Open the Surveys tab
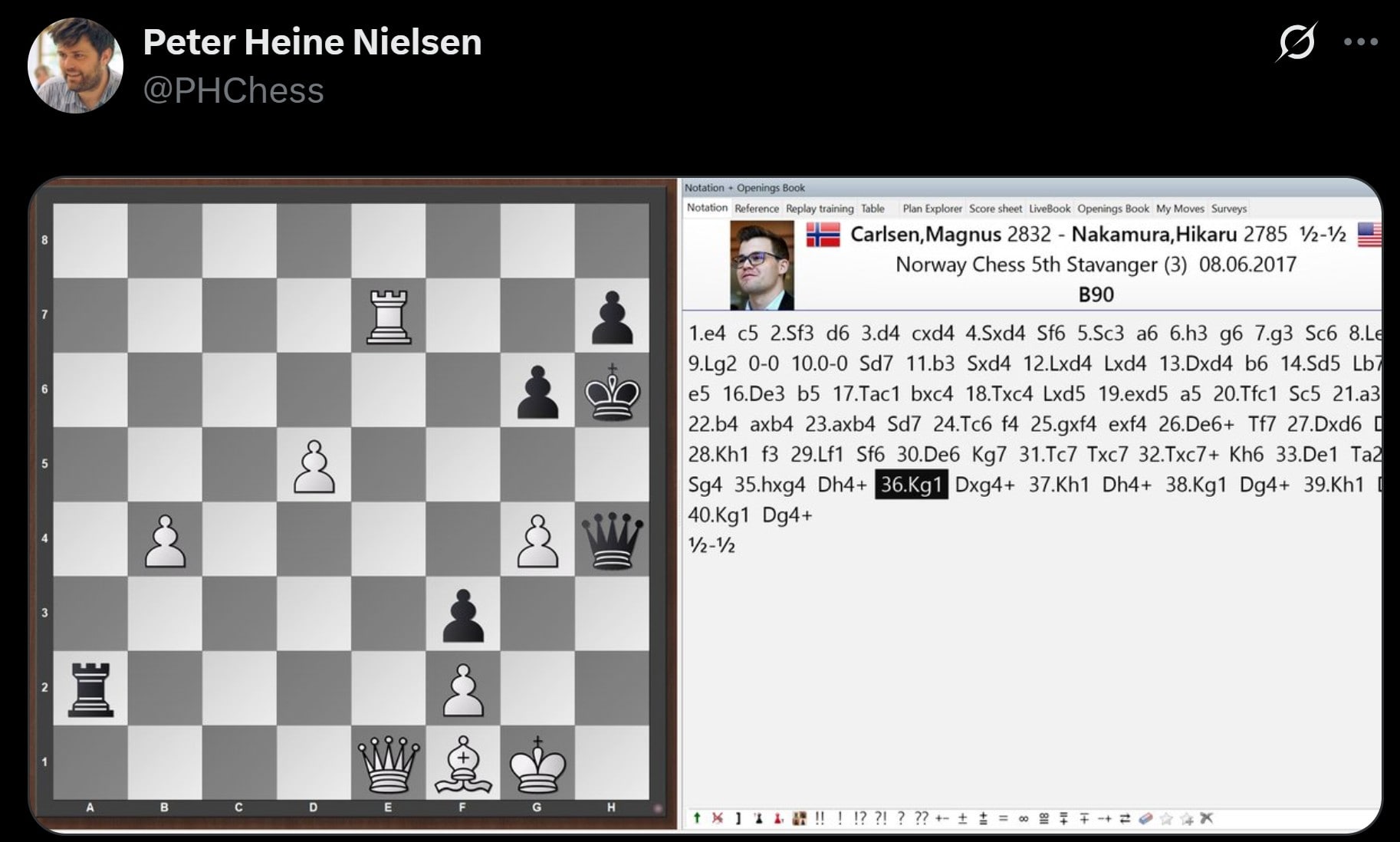This screenshot has width=1400, height=842. pos(1229,209)
